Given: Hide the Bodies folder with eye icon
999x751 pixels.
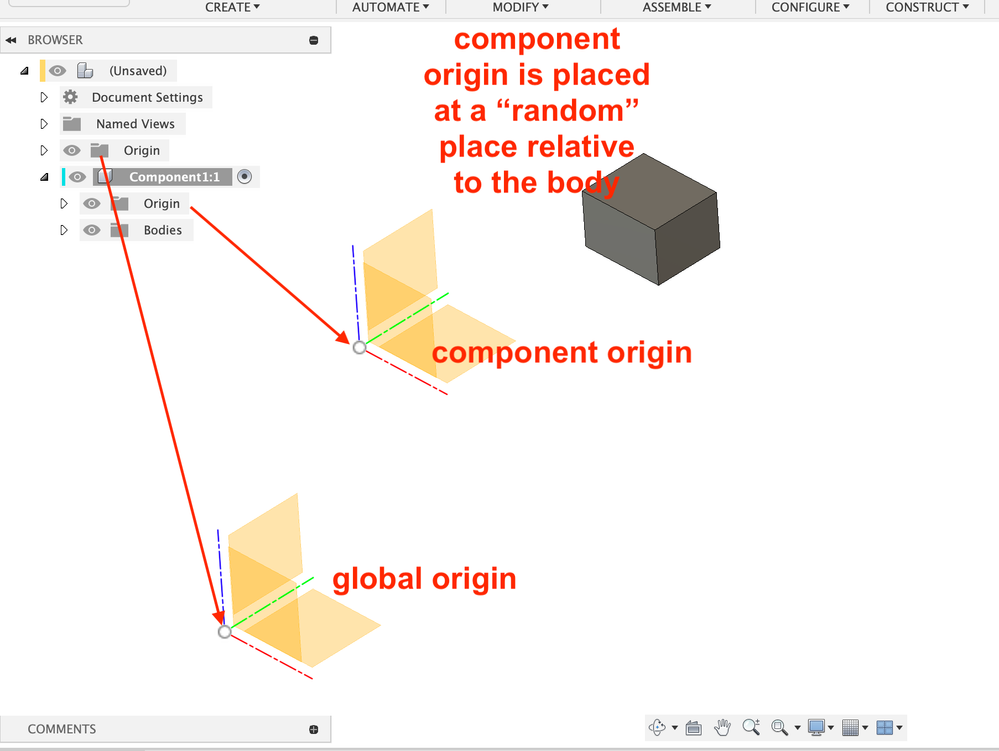Looking at the screenshot, I should point(91,230).
